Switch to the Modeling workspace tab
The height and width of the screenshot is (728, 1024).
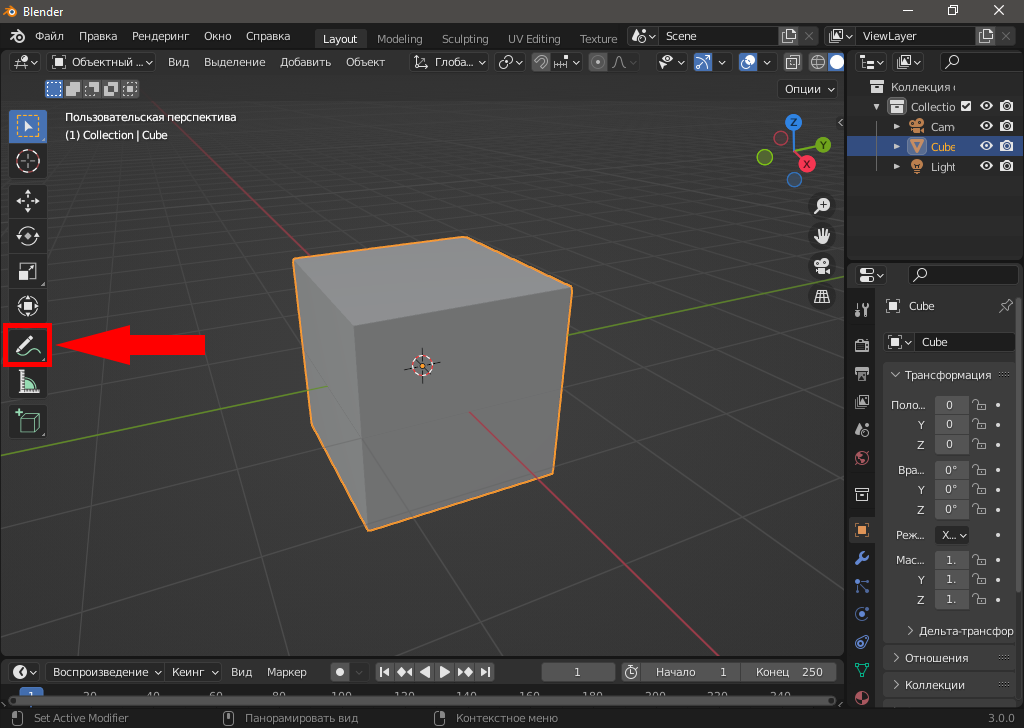click(399, 39)
